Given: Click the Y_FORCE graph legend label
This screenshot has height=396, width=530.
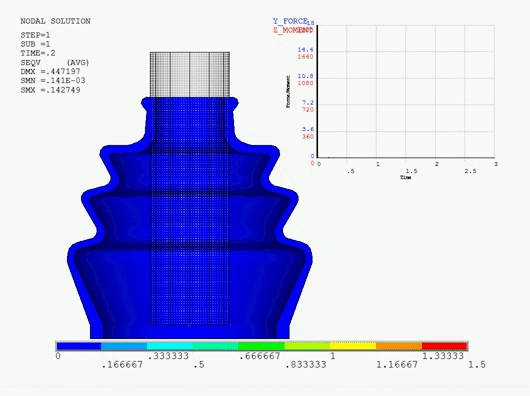Looking at the screenshot, I should (290, 21).
